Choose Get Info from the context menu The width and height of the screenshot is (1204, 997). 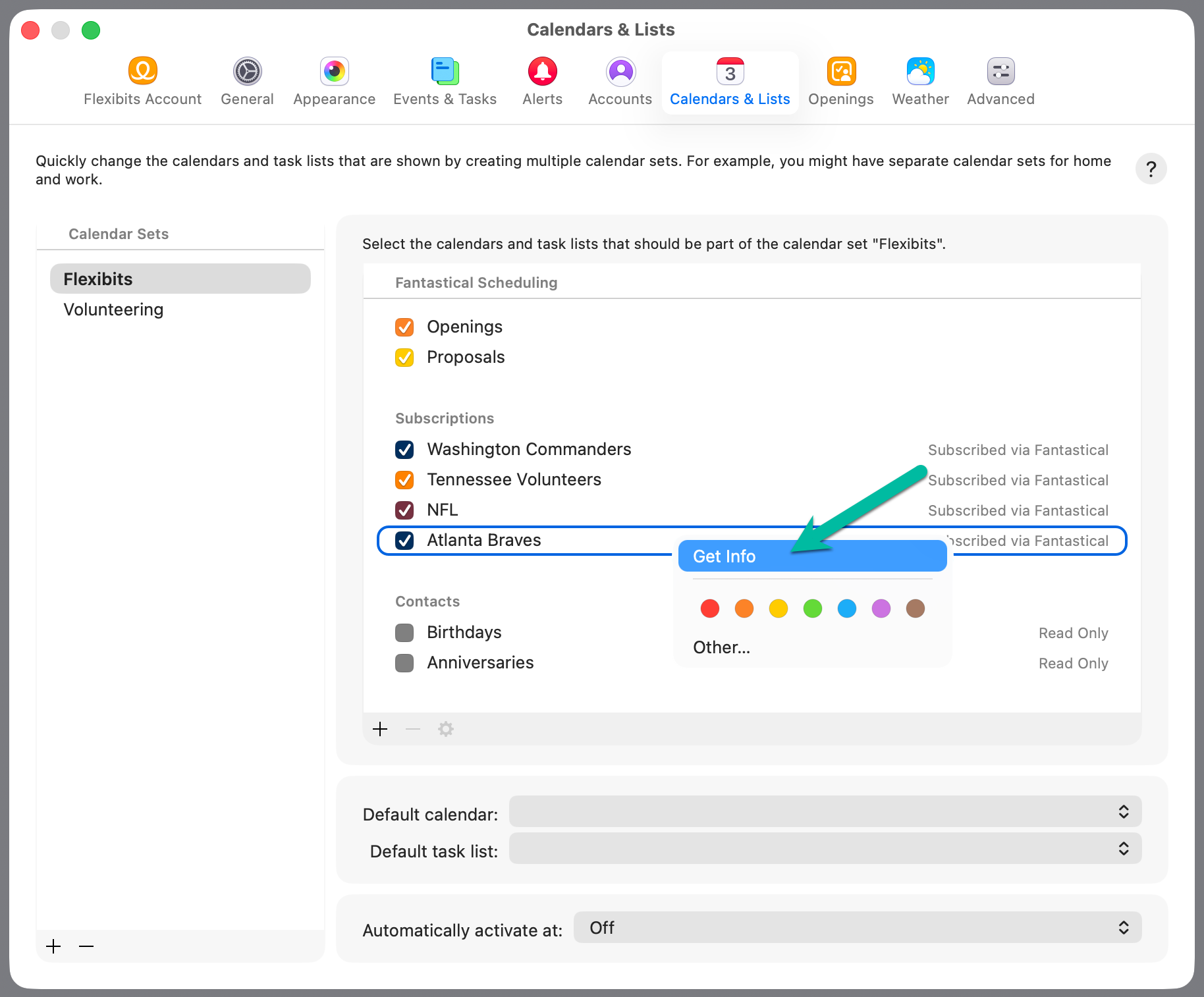813,556
